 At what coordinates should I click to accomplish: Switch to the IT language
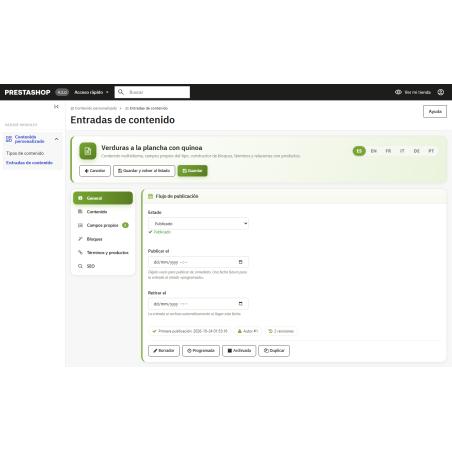click(x=402, y=151)
